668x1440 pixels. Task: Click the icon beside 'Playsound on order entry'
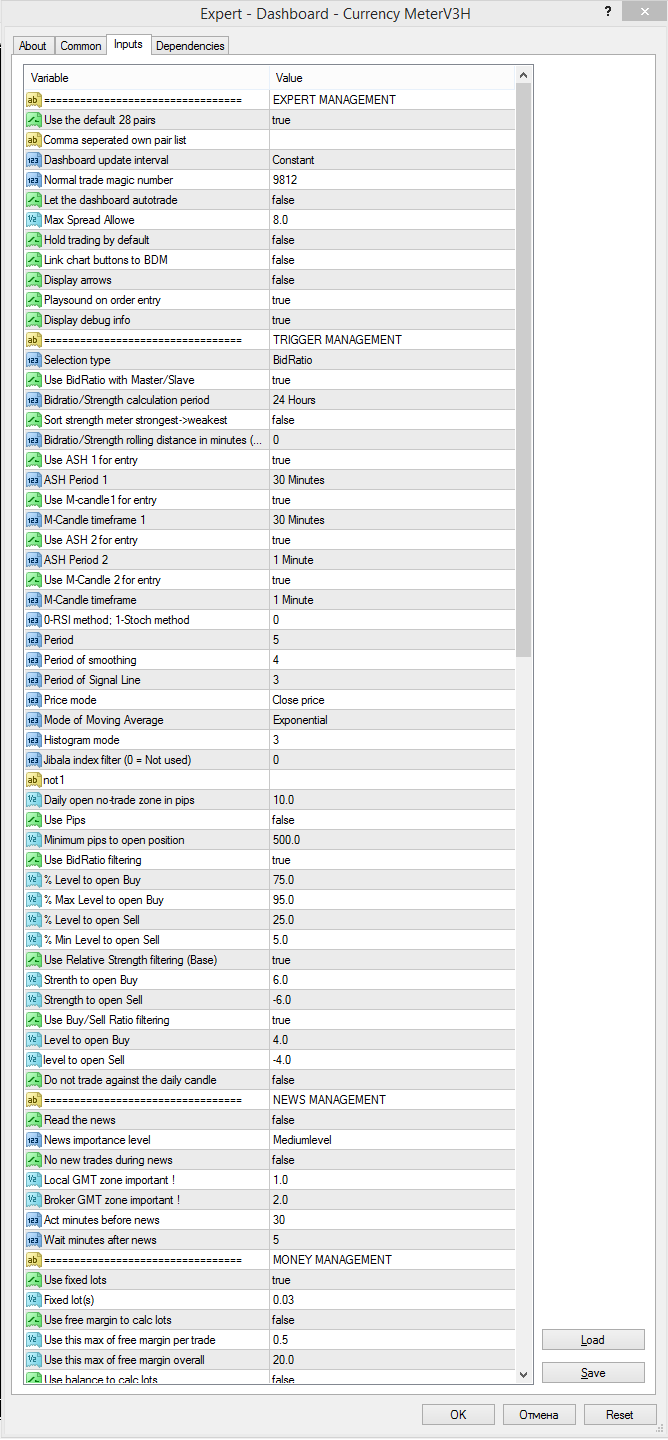click(33, 300)
